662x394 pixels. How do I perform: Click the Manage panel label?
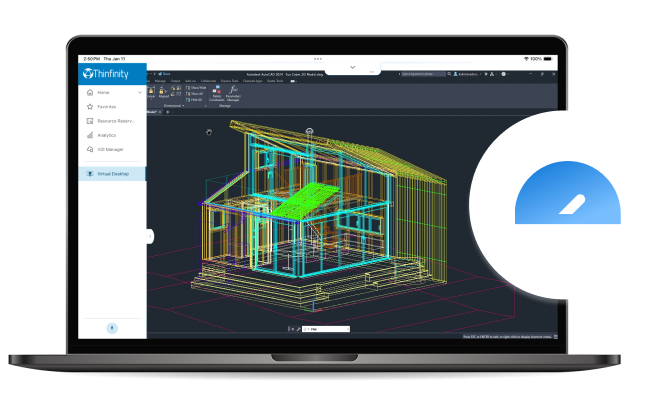[225, 106]
